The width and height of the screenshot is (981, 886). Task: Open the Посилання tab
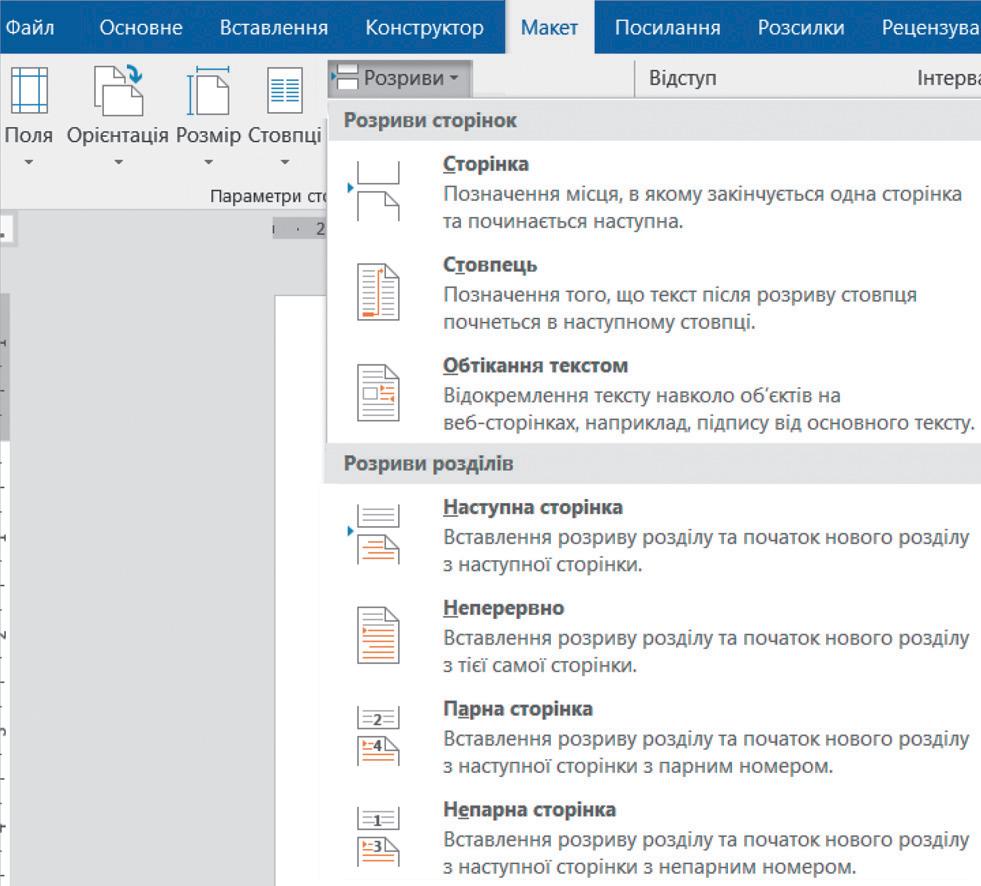(667, 27)
